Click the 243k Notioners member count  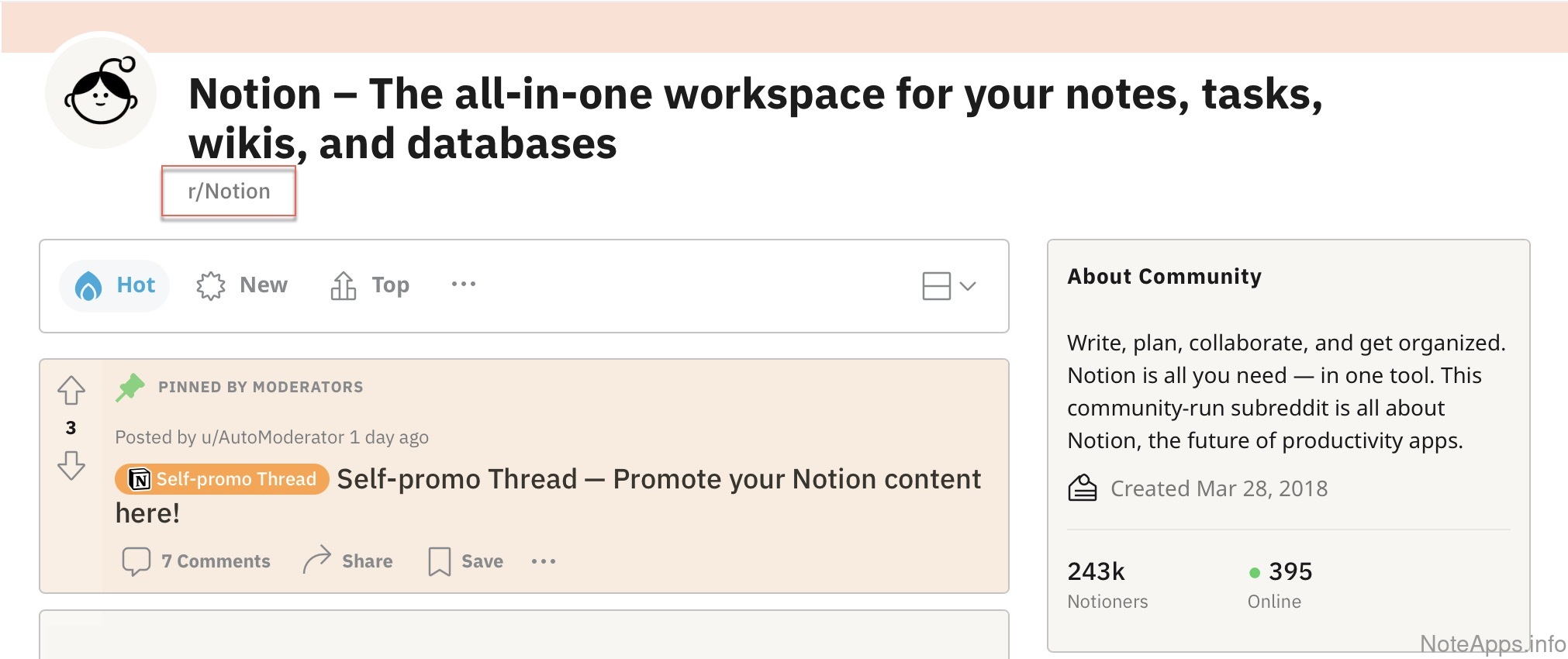click(x=1096, y=571)
